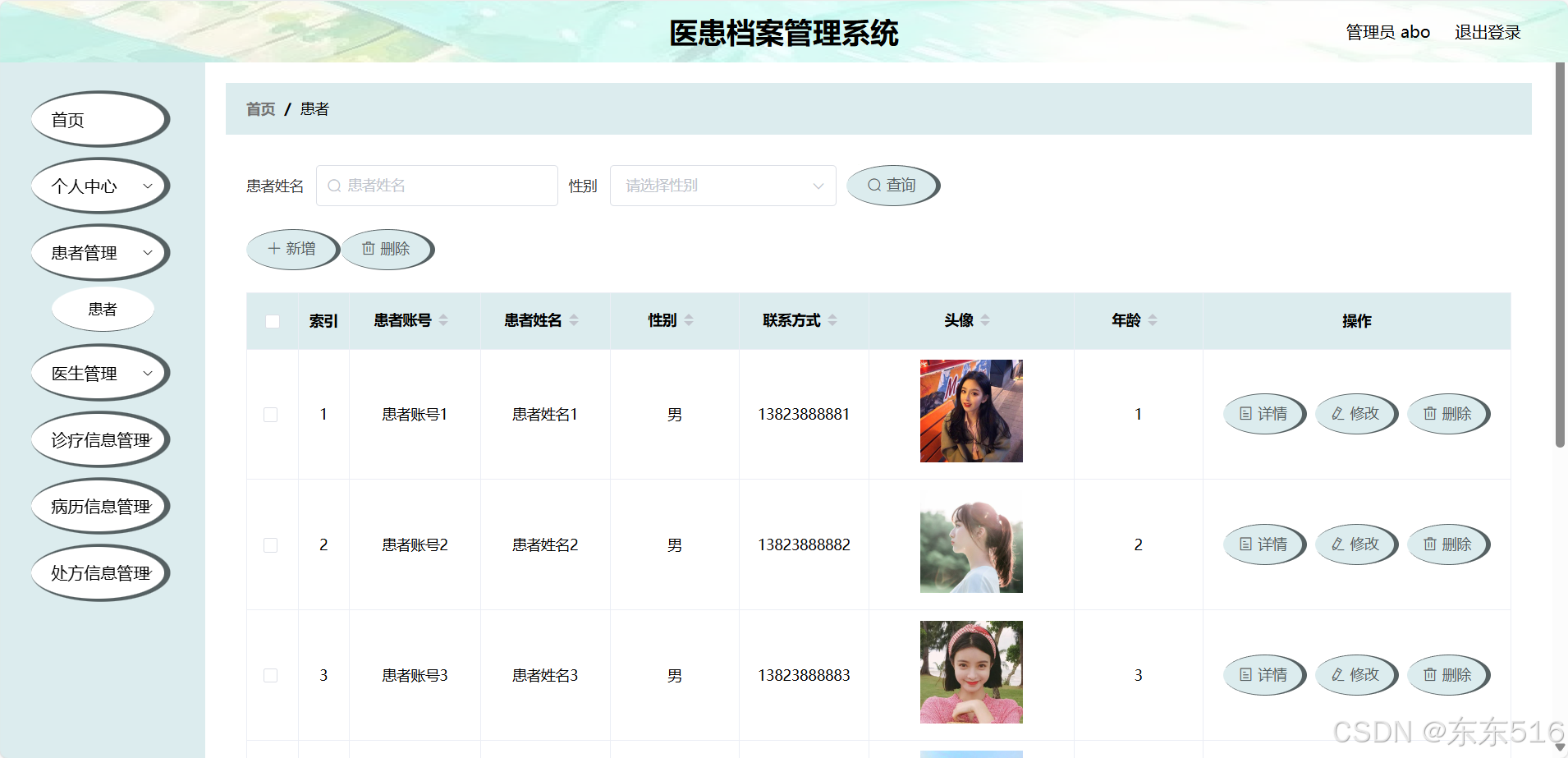The width and height of the screenshot is (1568, 758).
Task: Click the plus icon on 新增 button
Action: click(274, 249)
